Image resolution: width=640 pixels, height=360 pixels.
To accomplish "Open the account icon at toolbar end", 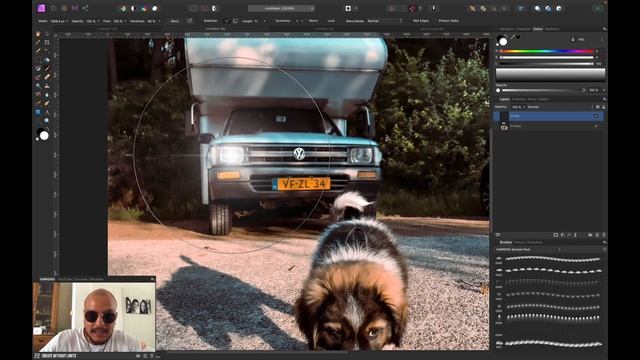I will pyautogui.click(x=597, y=8).
